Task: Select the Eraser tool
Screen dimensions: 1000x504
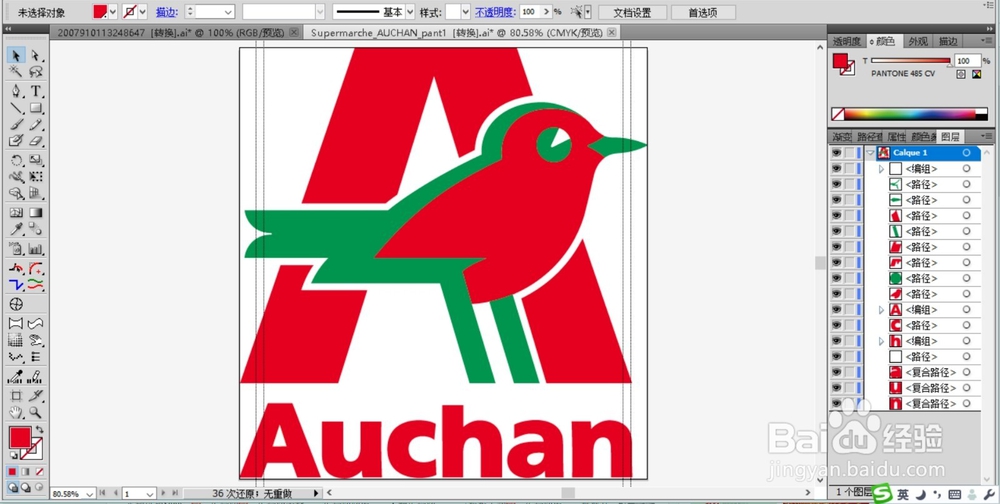Action: click(36, 140)
